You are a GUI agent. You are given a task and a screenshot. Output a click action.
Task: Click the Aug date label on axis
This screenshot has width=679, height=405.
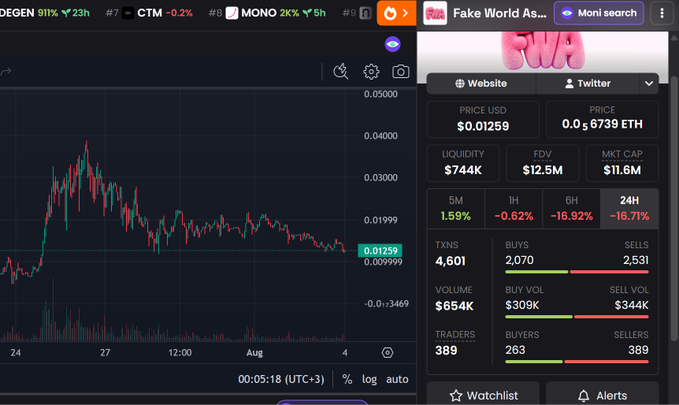[255, 353]
